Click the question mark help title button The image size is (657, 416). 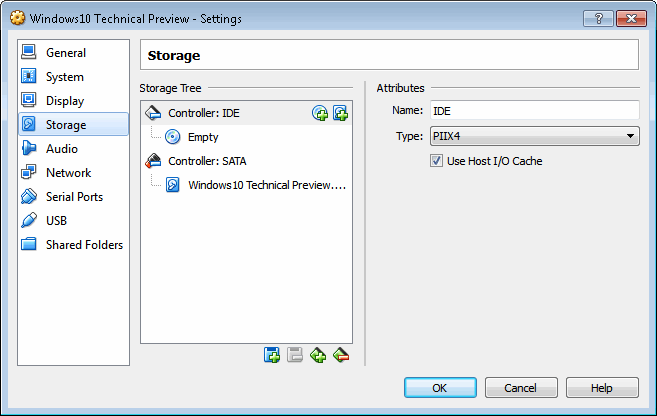coord(598,18)
